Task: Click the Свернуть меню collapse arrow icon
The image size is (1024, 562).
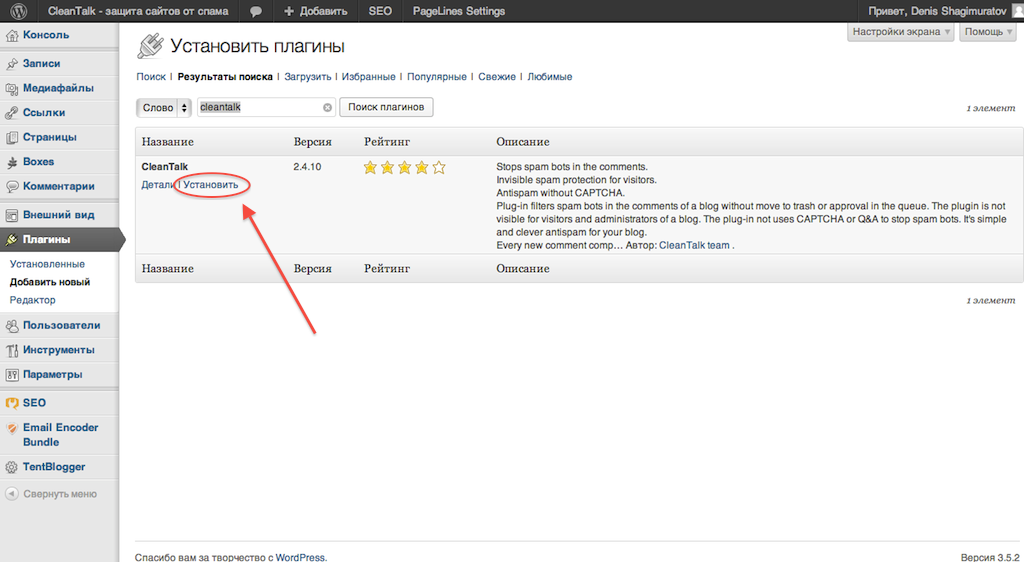Action: click(12, 493)
